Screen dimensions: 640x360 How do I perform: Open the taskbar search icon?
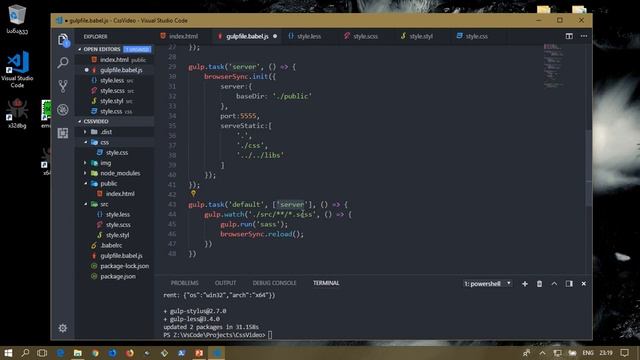pos(25,353)
